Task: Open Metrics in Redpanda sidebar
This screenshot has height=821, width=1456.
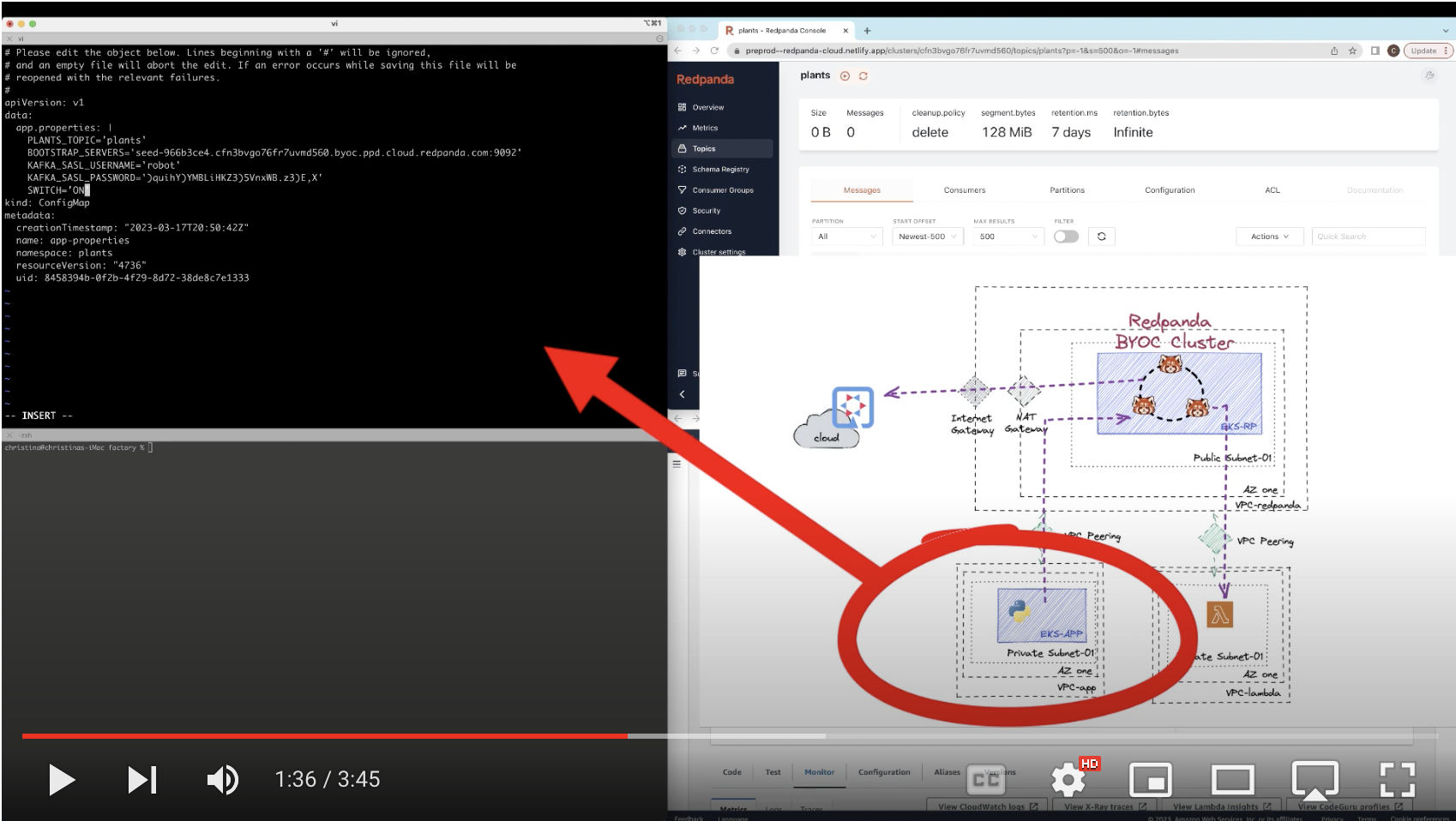Action: coord(705,128)
